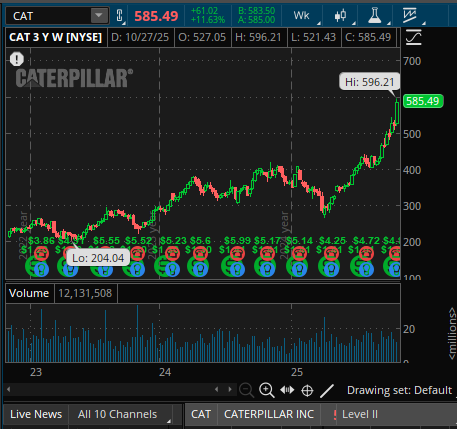Click the C: 585.49 close value

coord(368,37)
